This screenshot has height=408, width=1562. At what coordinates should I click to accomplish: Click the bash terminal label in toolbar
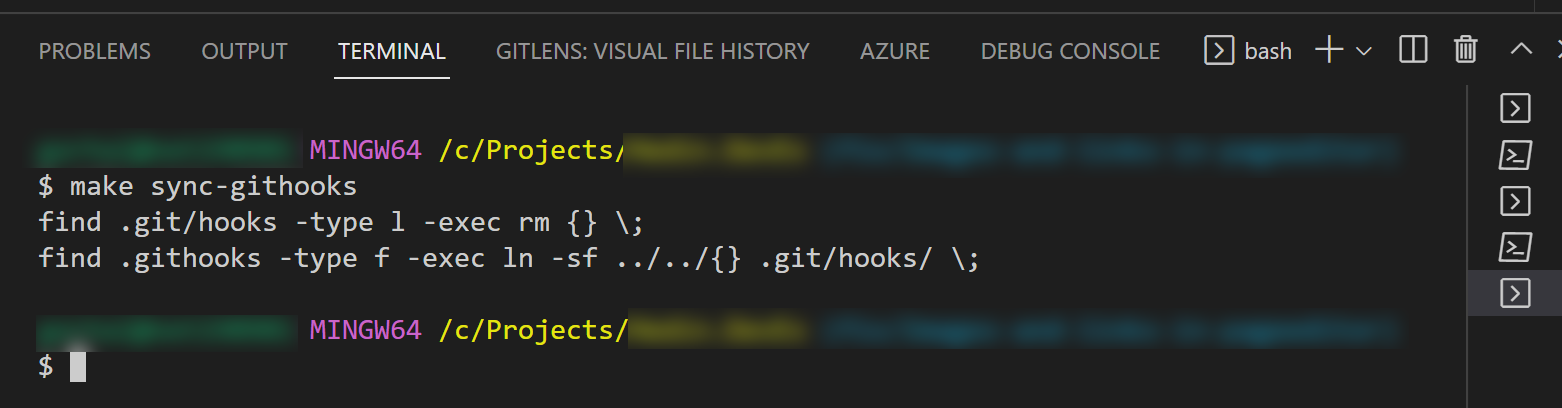1268,51
